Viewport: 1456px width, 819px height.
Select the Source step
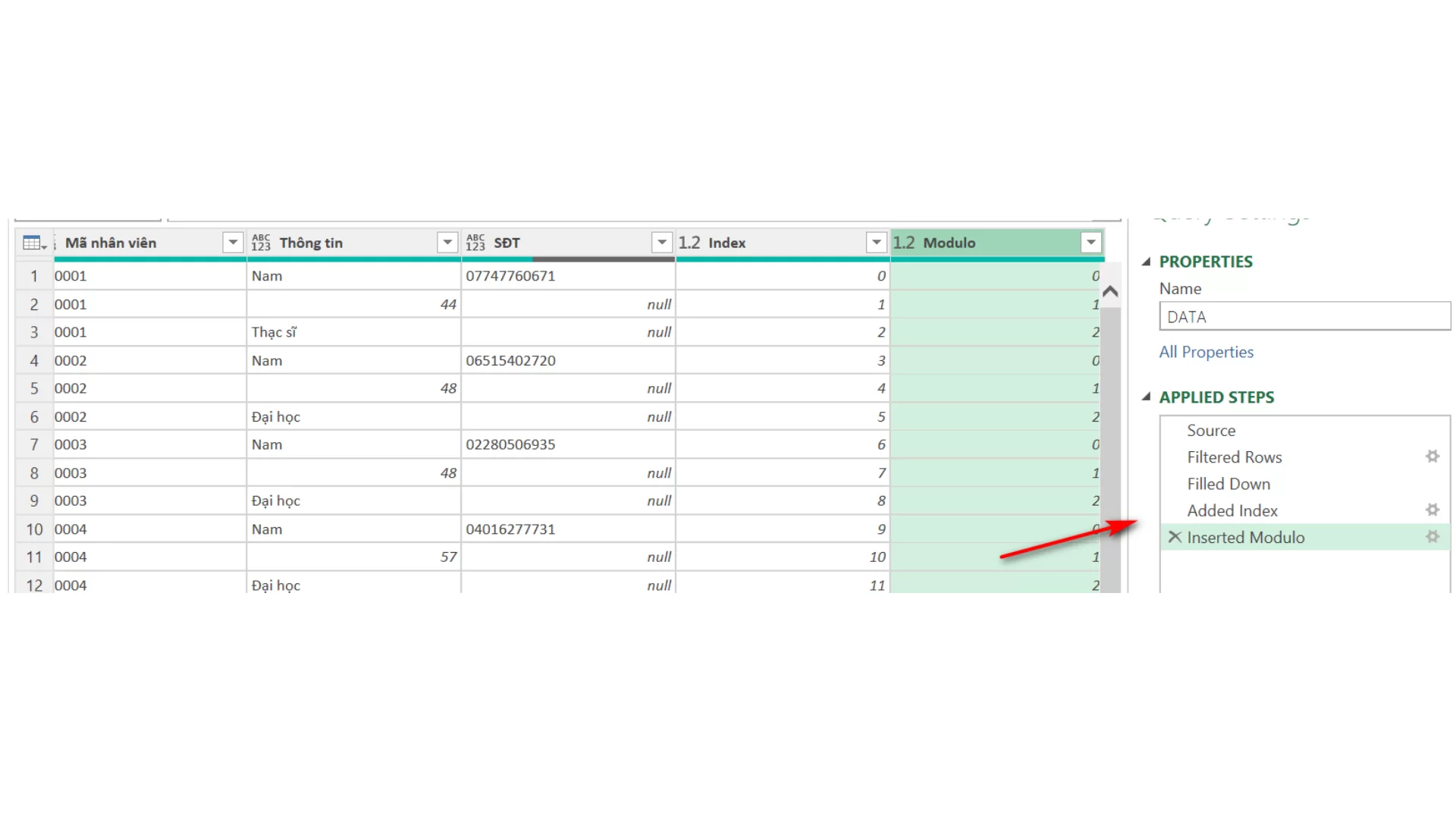pyautogui.click(x=1211, y=430)
